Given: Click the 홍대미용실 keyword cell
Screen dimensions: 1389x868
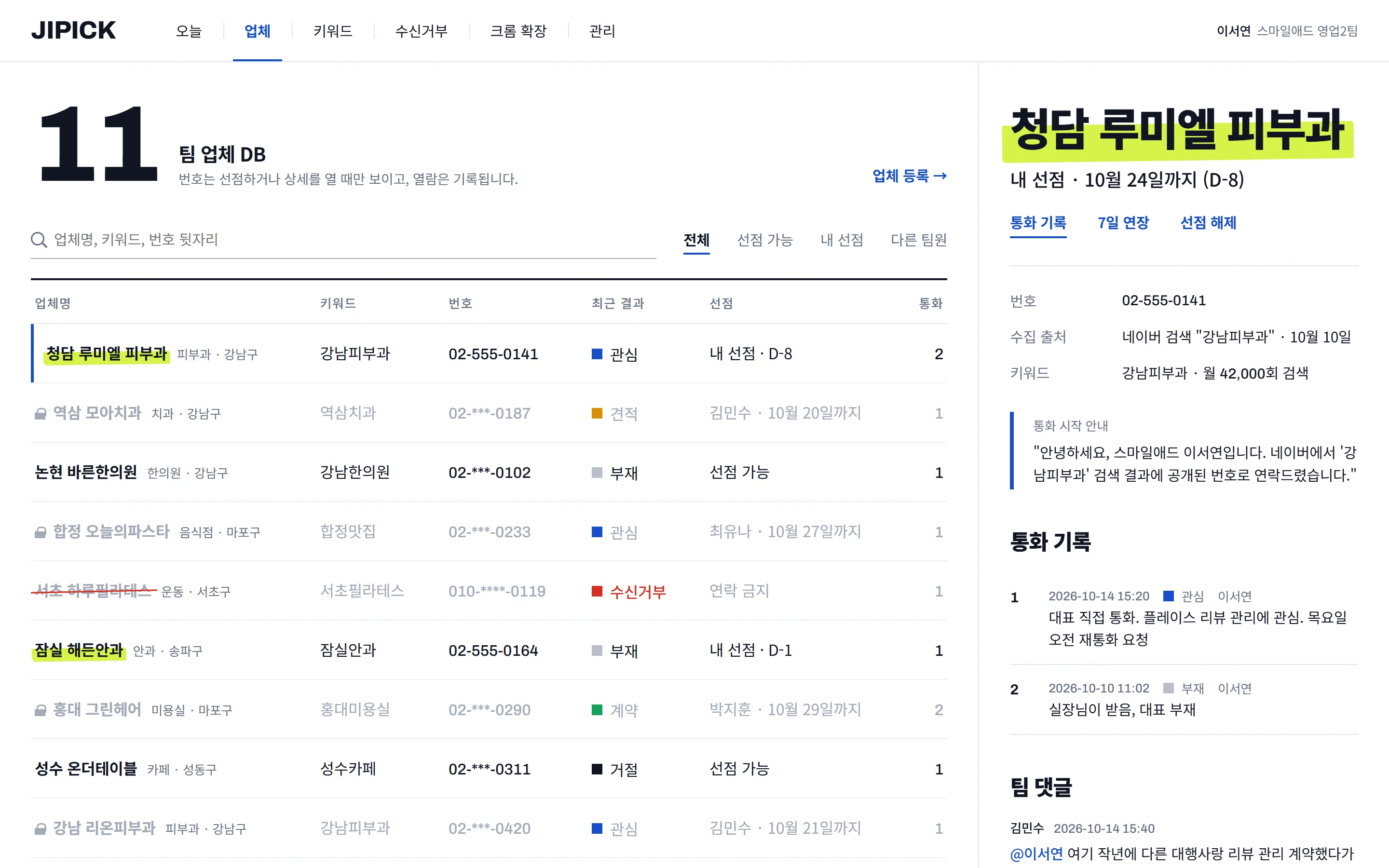Looking at the screenshot, I should 354,710.
